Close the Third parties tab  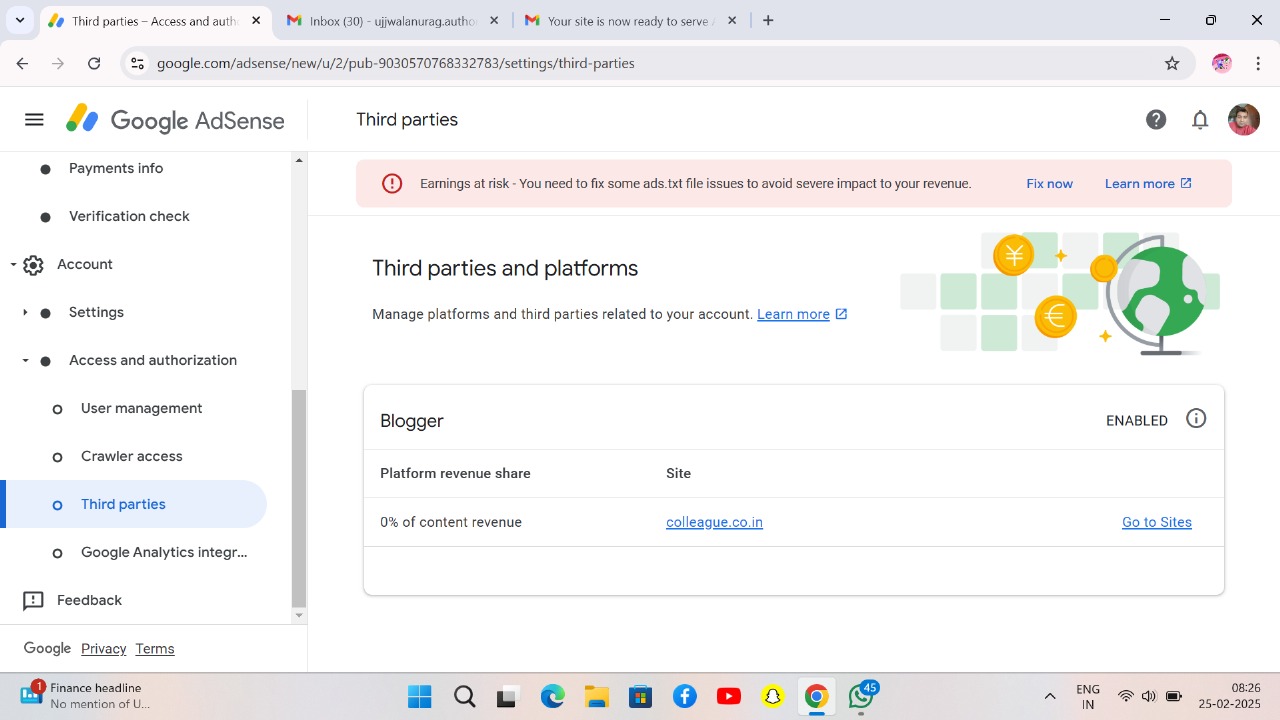tap(256, 20)
